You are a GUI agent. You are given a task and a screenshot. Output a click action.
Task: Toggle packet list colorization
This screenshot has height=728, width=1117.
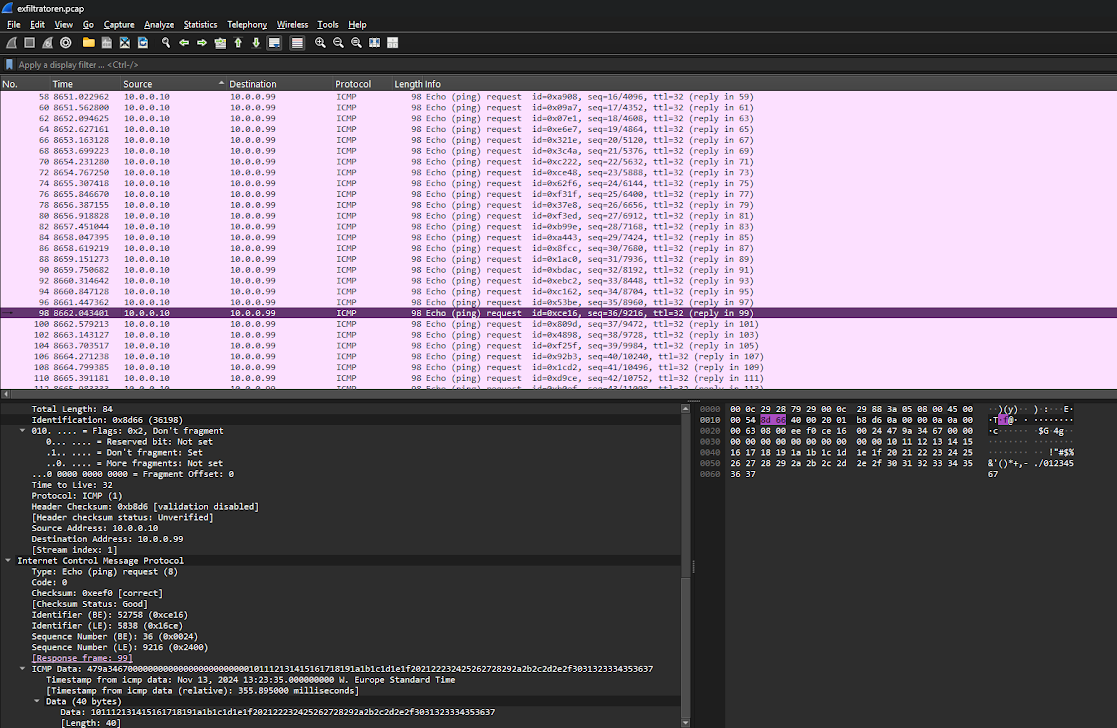[x=297, y=43]
